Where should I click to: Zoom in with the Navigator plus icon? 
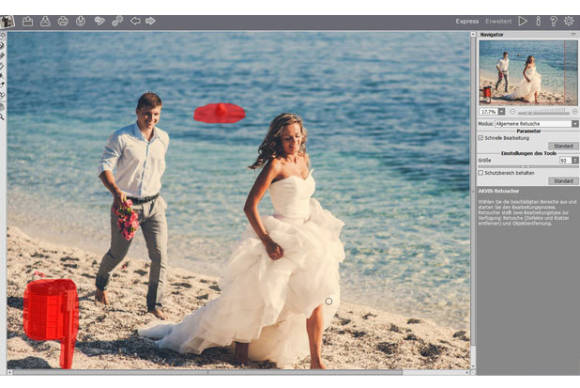[574, 111]
